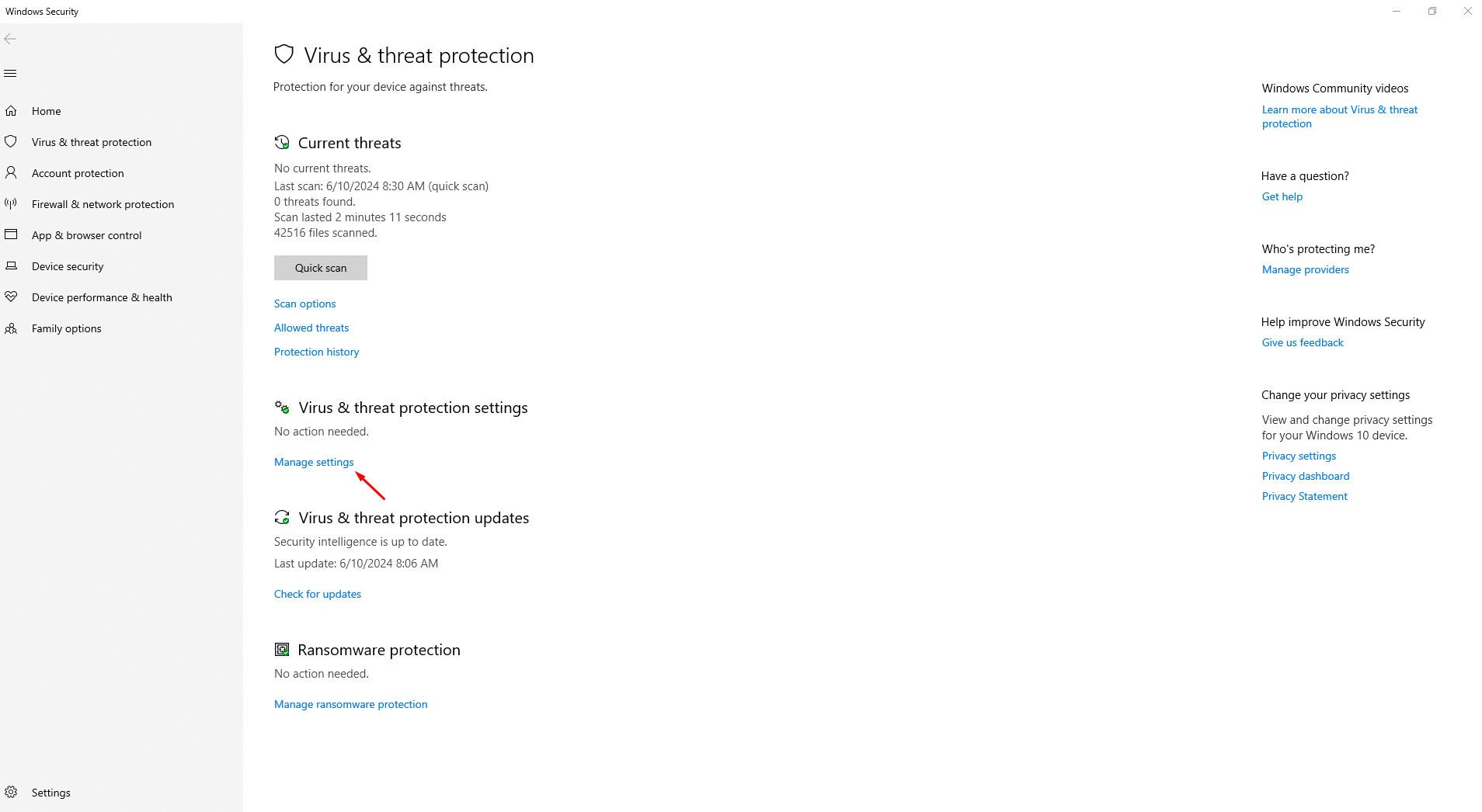Click the App & browser control icon
Viewport: 1482px width, 812px height.
11,234
